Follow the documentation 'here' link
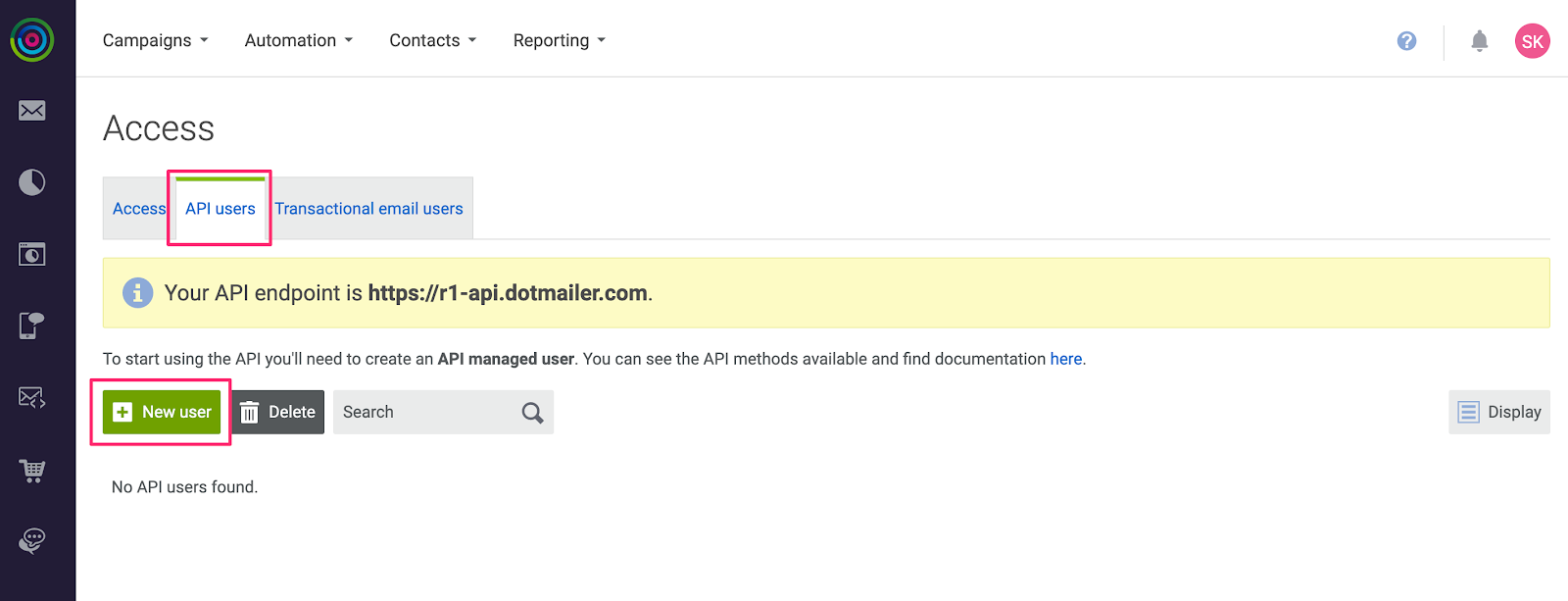Image resolution: width=1568 pixels, height=601 pixels. pyautogui.click(x=1065, y=359)
